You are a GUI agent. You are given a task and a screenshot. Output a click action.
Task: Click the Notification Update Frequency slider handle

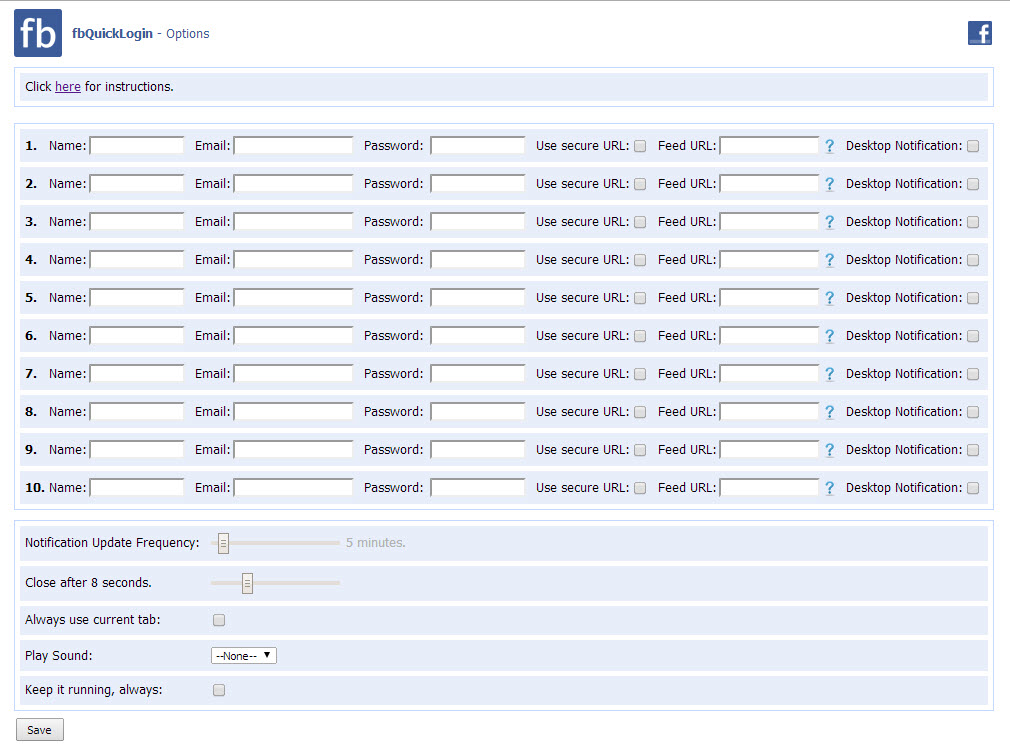pyautogui.click(x=224, y=543)
